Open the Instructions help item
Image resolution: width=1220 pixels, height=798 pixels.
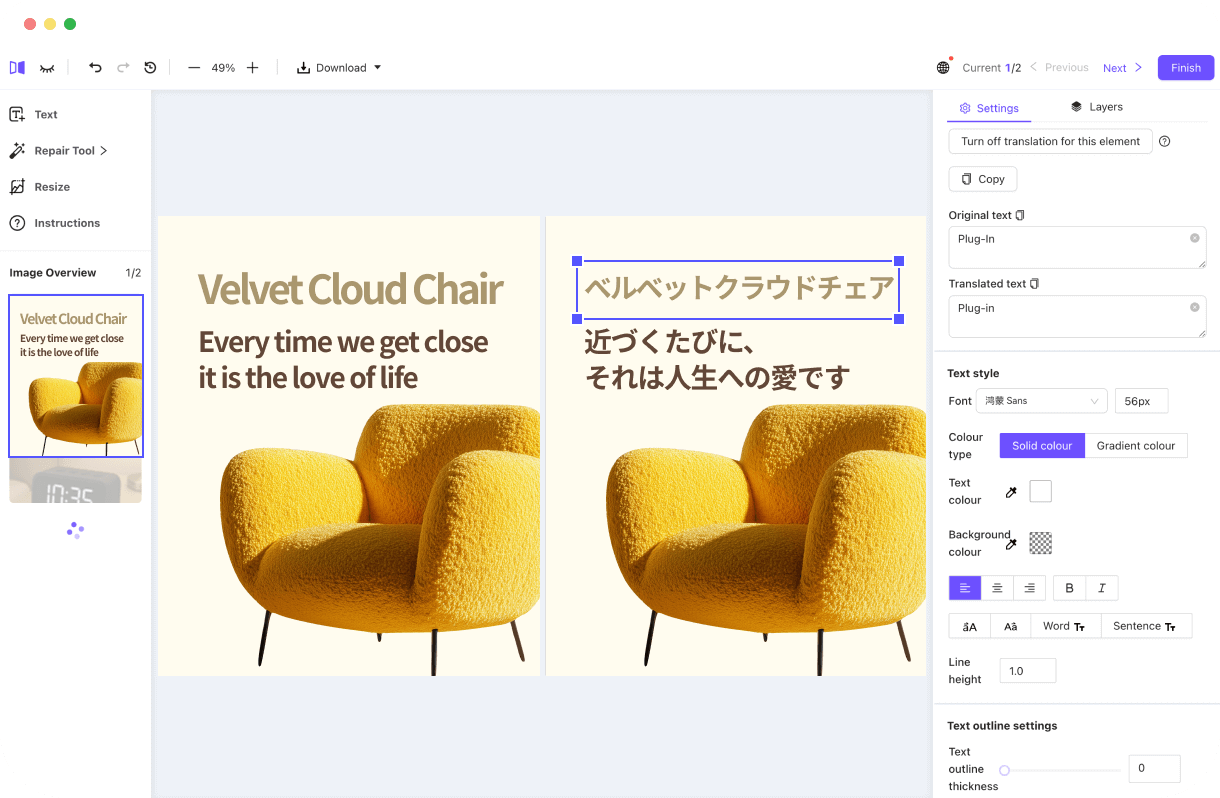pyautogui.click(x=54, y=223)
